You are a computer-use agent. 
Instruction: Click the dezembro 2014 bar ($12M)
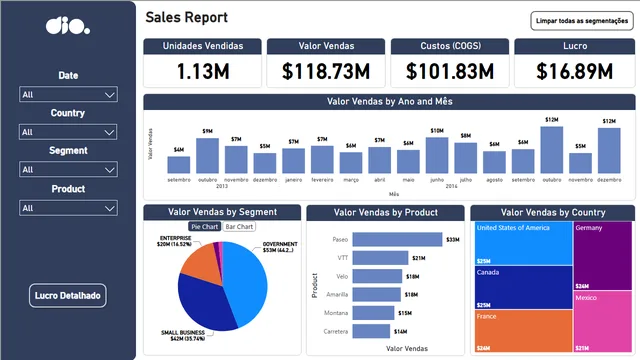point(609,151)
